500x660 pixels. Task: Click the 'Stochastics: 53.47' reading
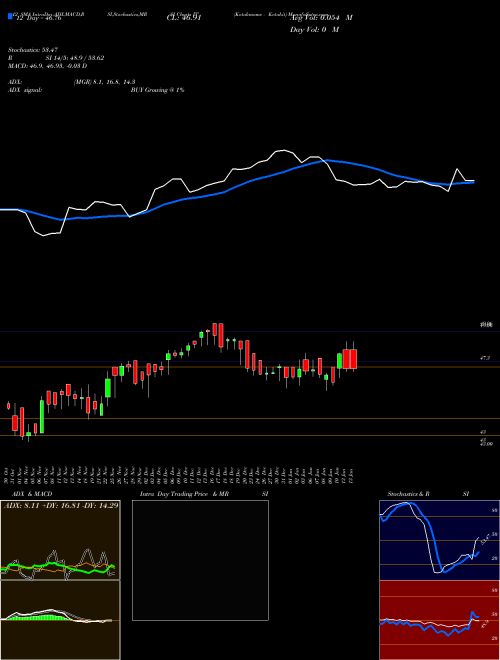click(x=32, y=50)
